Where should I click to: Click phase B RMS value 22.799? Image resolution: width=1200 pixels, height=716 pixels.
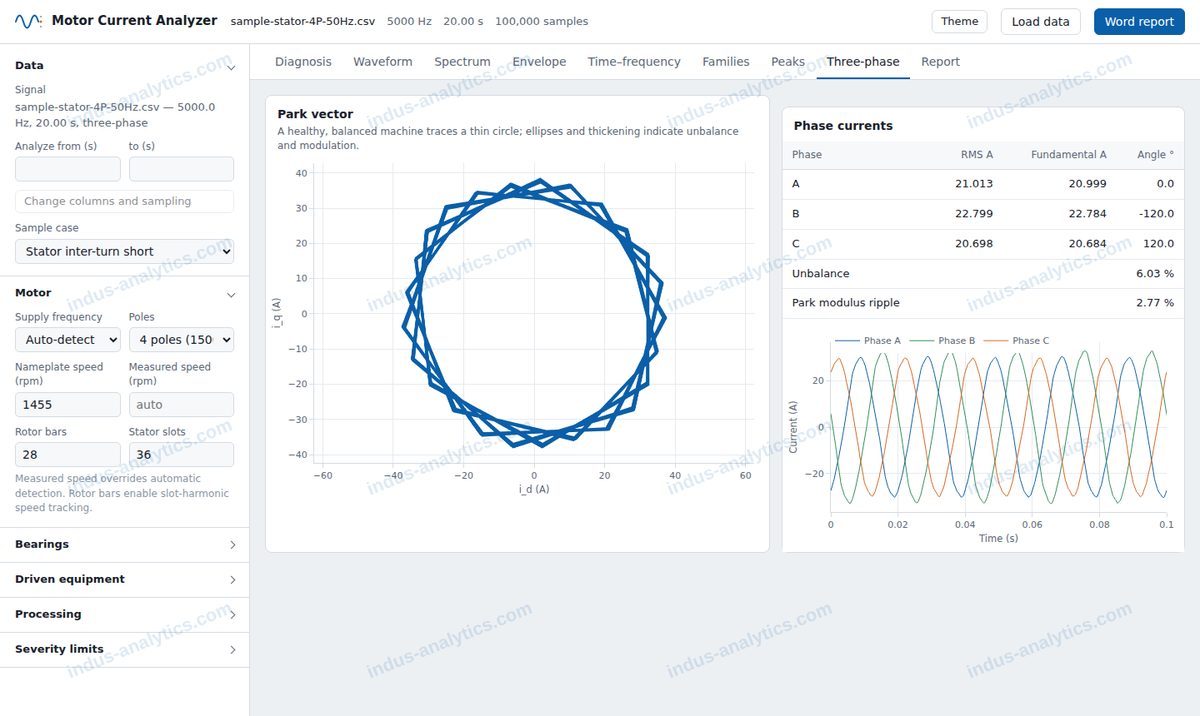tap(974, 214)
